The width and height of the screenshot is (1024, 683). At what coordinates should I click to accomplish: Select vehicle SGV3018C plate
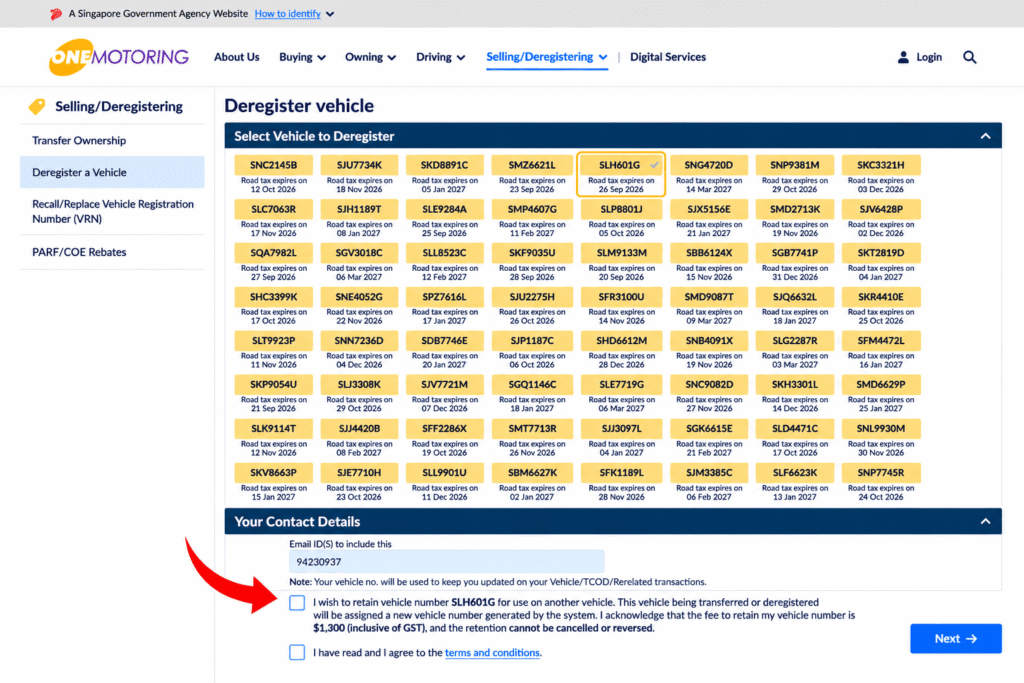click(x=359, y=253)
